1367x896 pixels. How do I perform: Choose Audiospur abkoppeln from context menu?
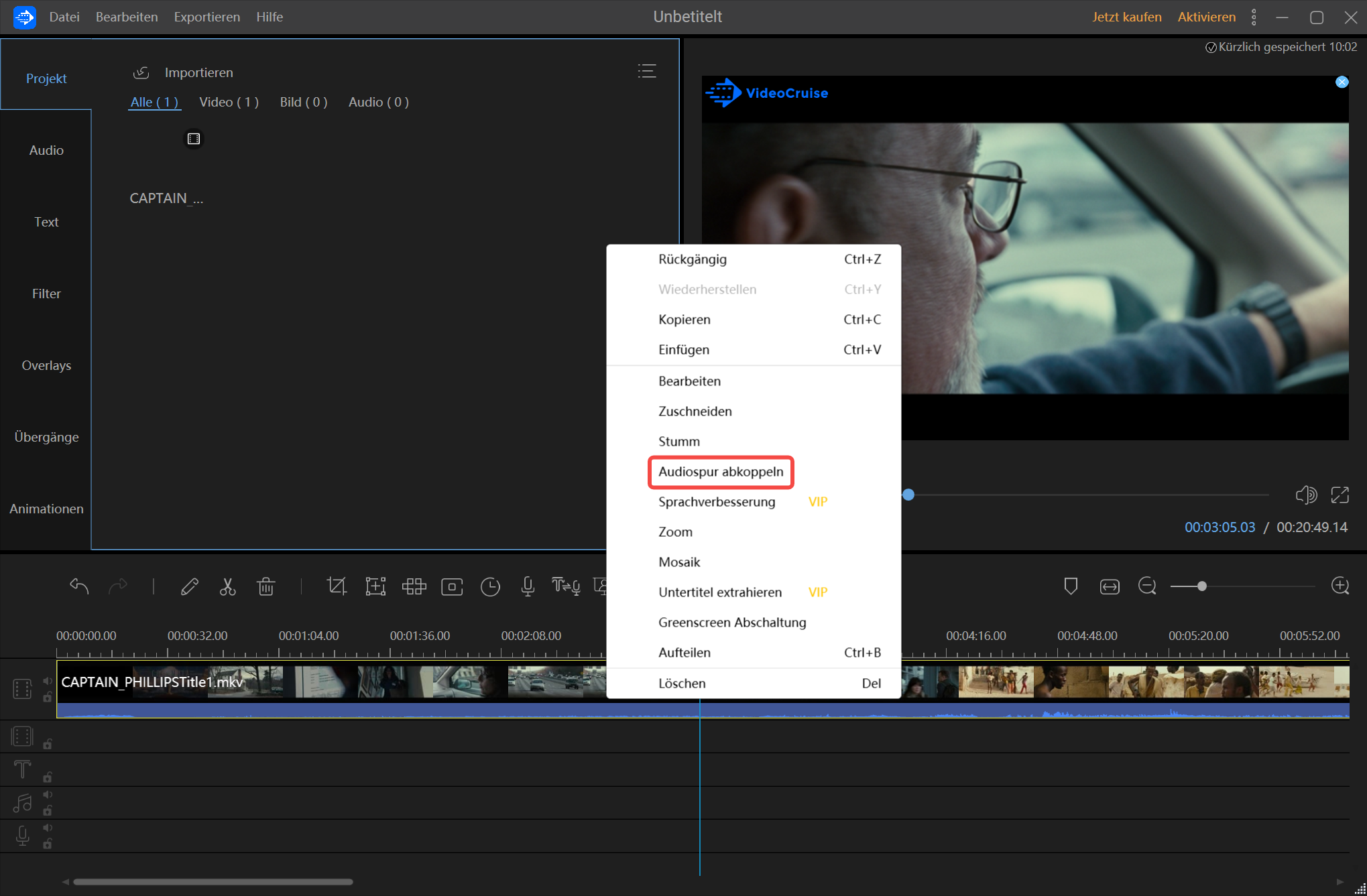tap(720, 472)
